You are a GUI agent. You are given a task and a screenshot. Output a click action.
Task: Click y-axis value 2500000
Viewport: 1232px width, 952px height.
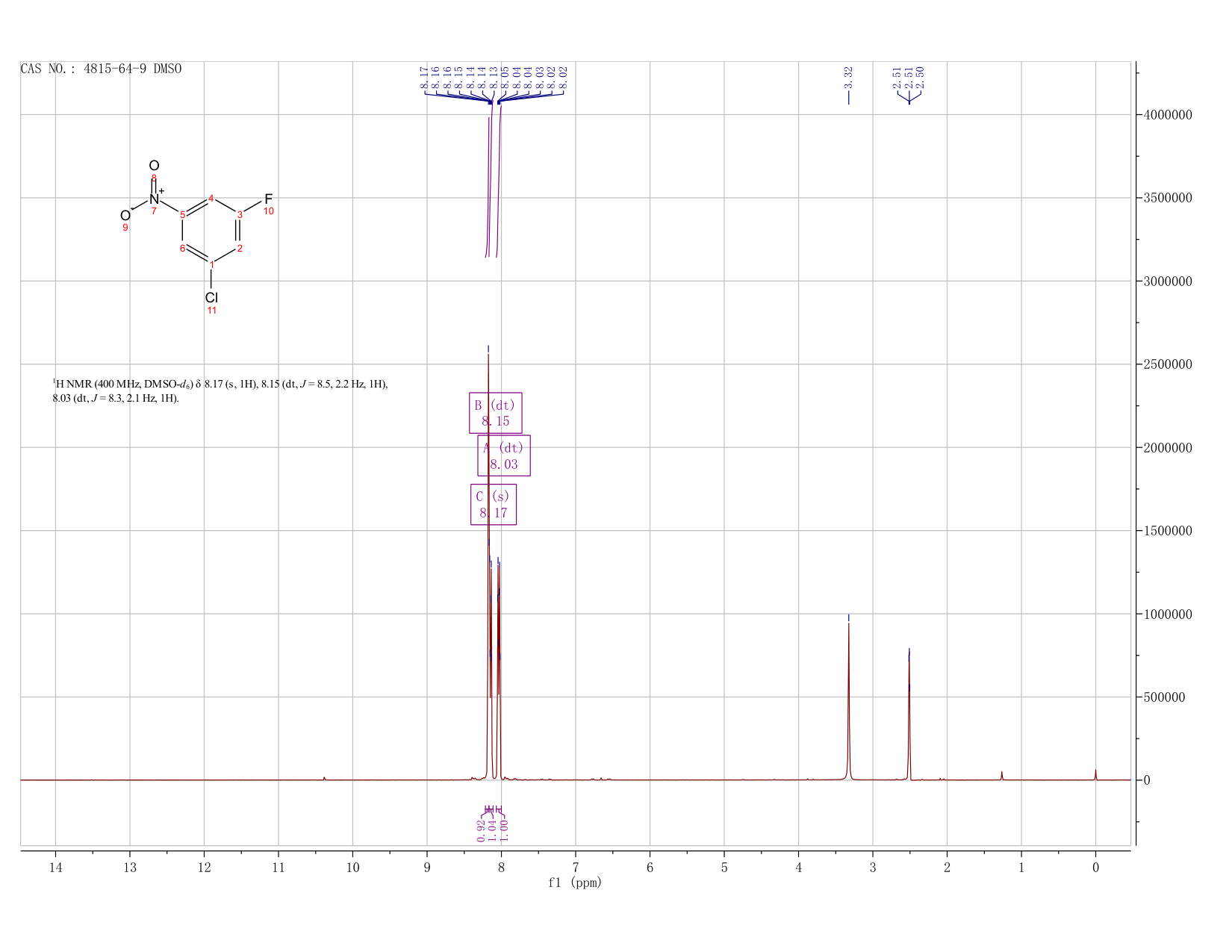coord(1167,364)
